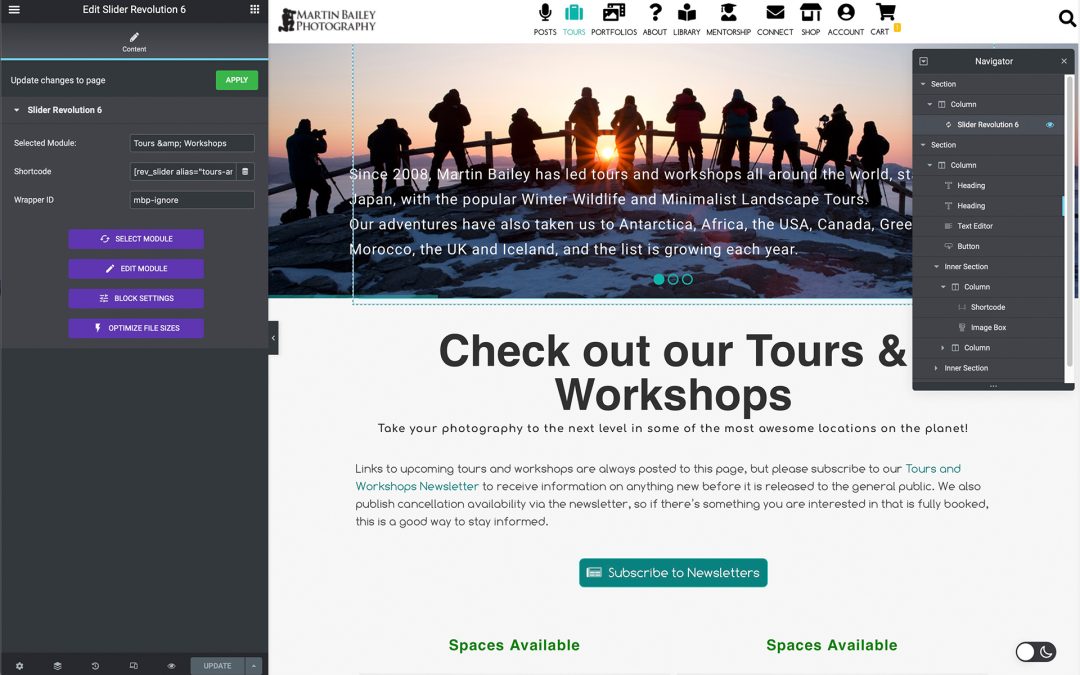
Task: Click the green Apply button
Action: 236,80
